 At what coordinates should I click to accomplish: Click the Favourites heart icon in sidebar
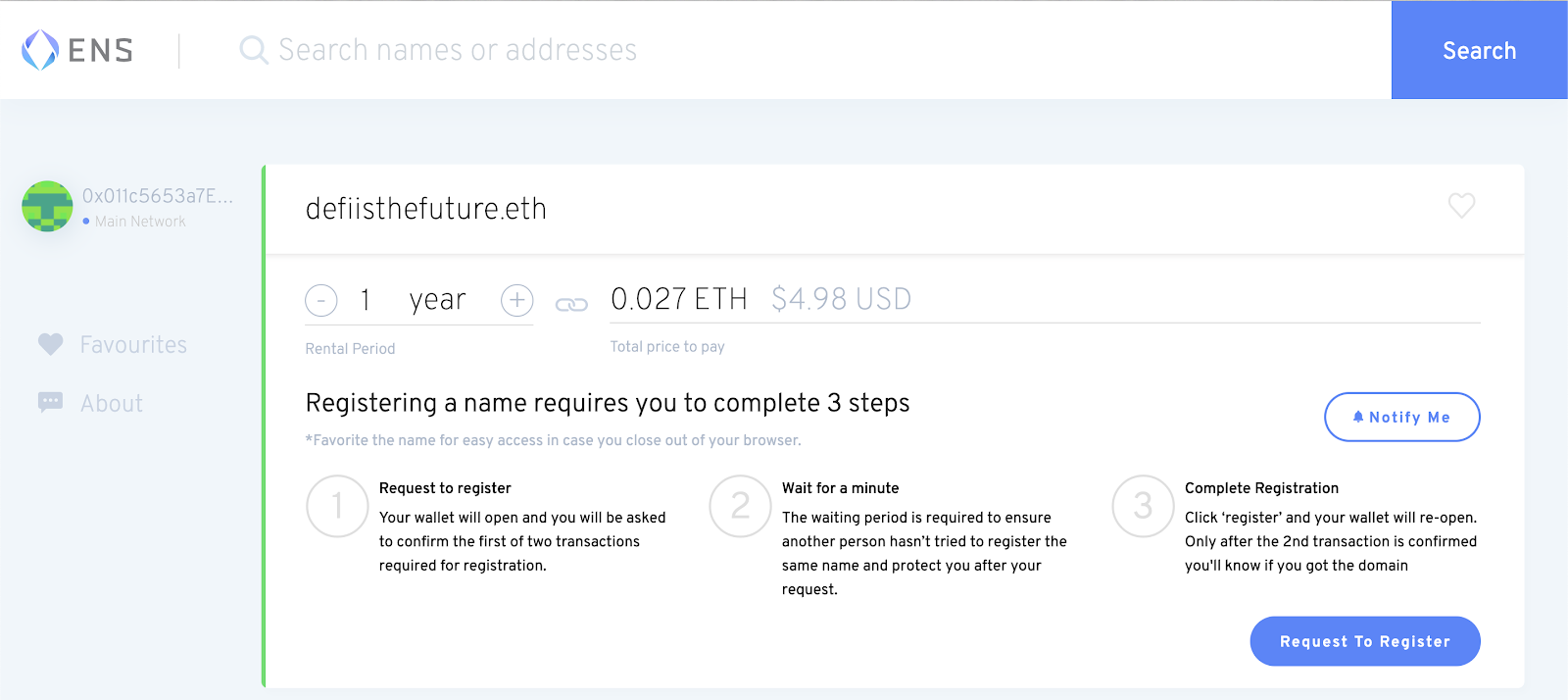click(50, 344)
